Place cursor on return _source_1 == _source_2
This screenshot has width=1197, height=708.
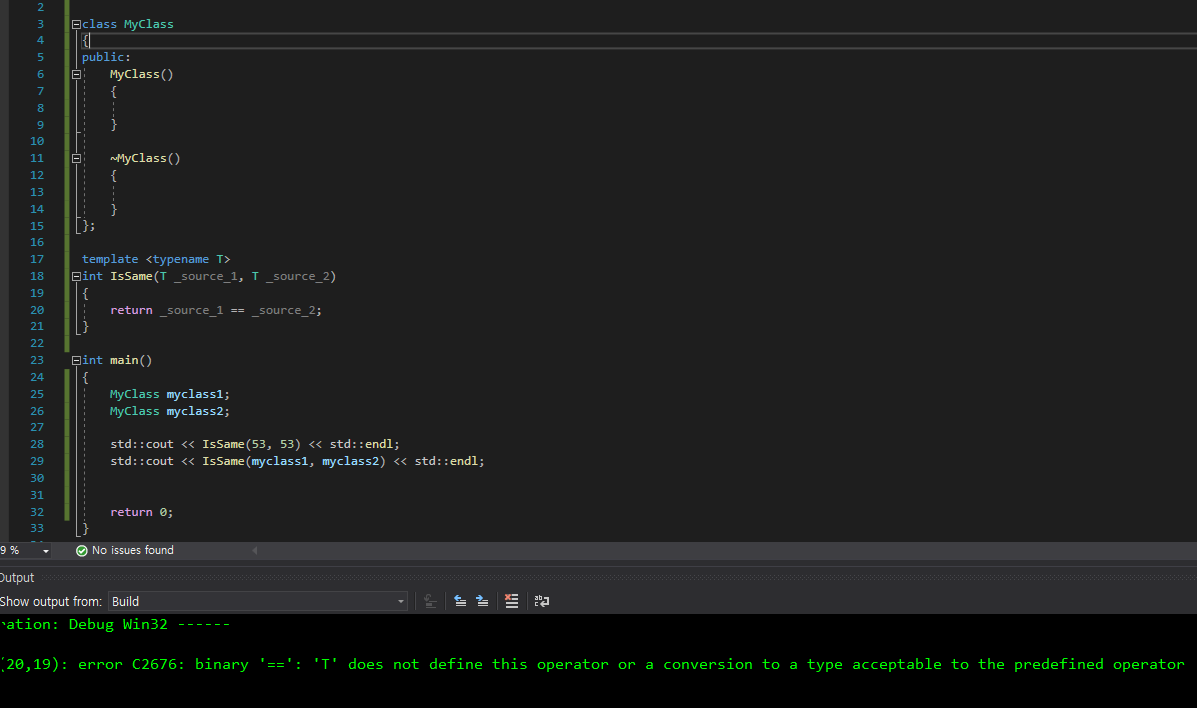pyautogui.click(x=216, y=310)
